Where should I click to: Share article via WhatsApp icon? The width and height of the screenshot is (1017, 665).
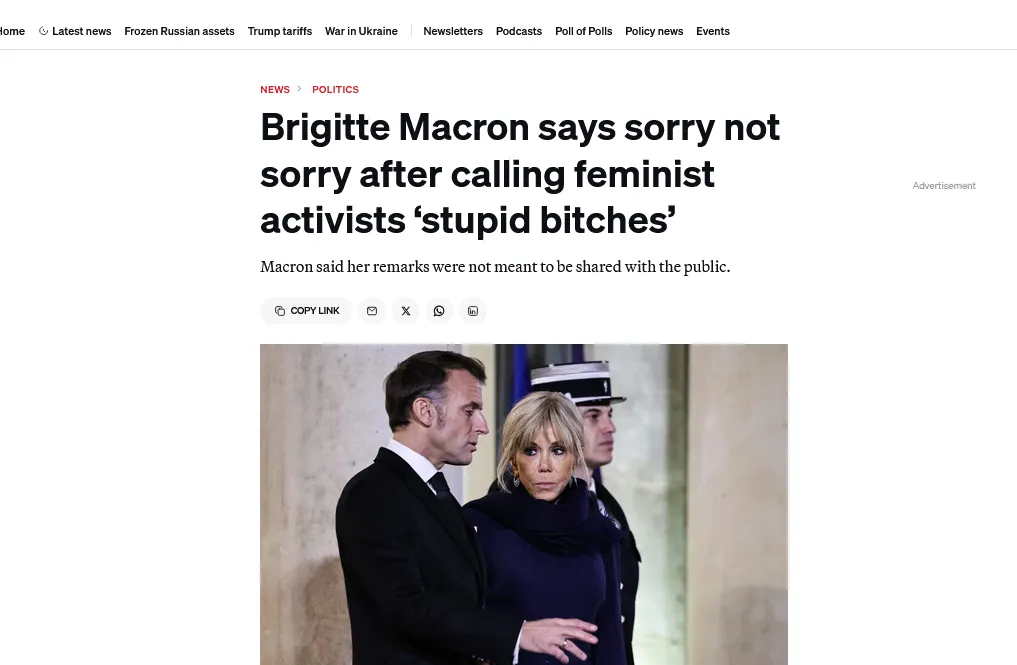pyautogui.click(x=439, y=311)
